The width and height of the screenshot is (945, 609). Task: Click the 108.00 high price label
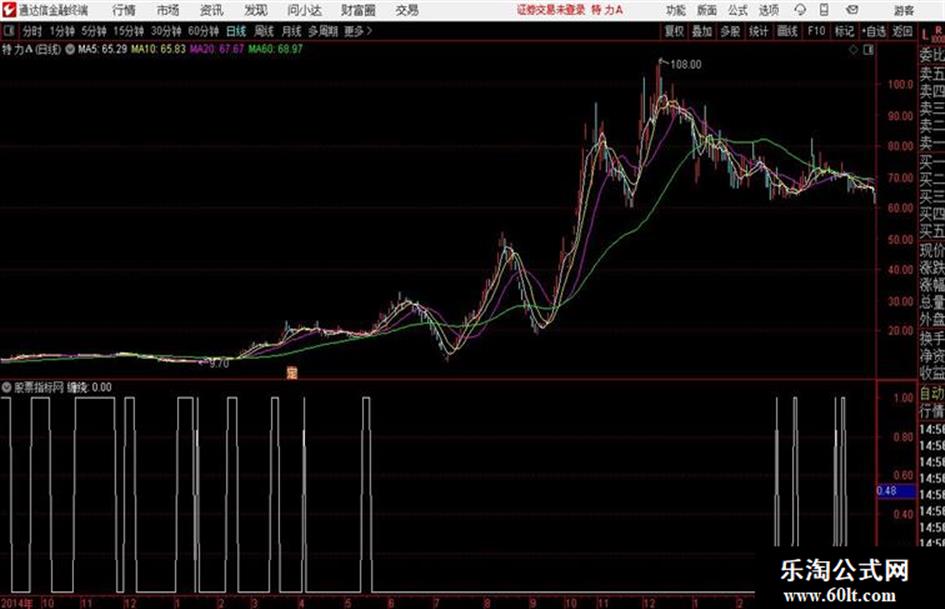[x=686, y=65]
